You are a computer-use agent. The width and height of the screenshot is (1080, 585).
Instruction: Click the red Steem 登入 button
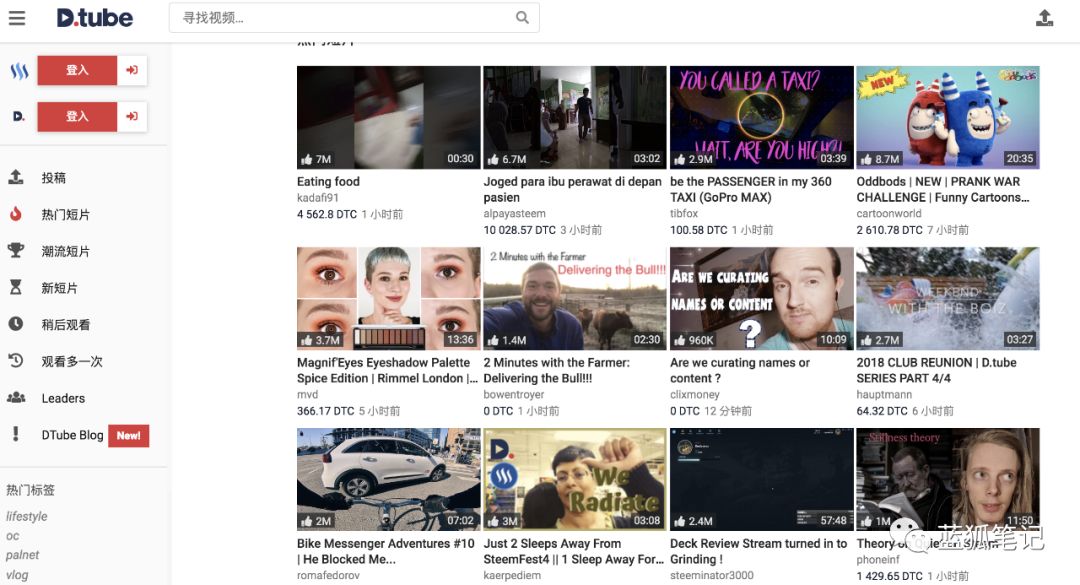coord(77,70)
